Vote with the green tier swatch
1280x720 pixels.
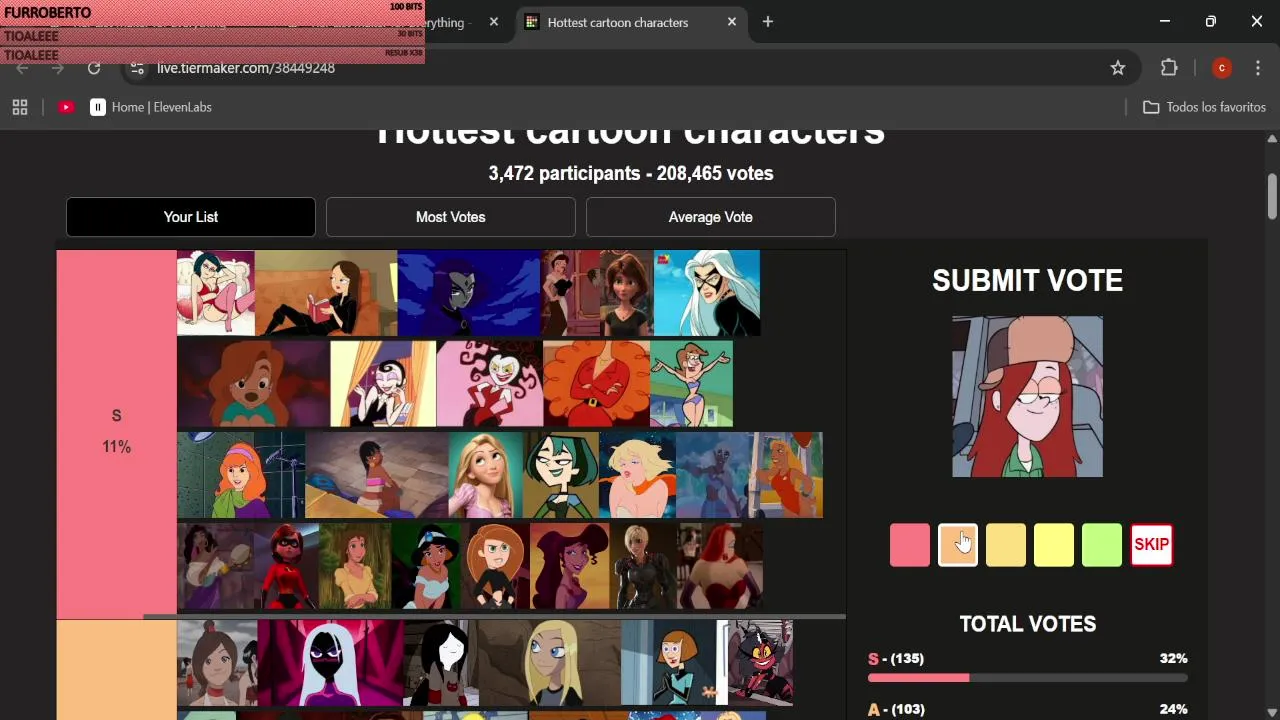(1102, 545)
